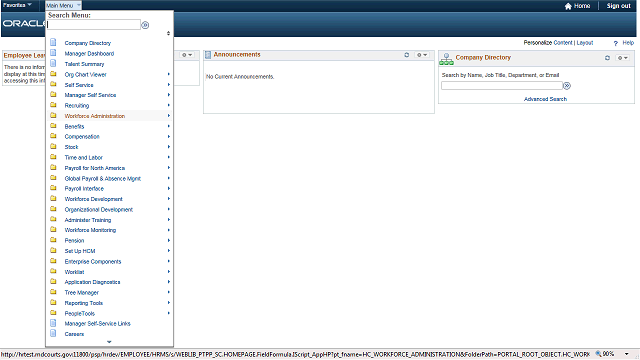Refresh the Company Directory pagelet
Image resolution: width=640 pixels, height=360 pixels.
(x=607, y=58)
